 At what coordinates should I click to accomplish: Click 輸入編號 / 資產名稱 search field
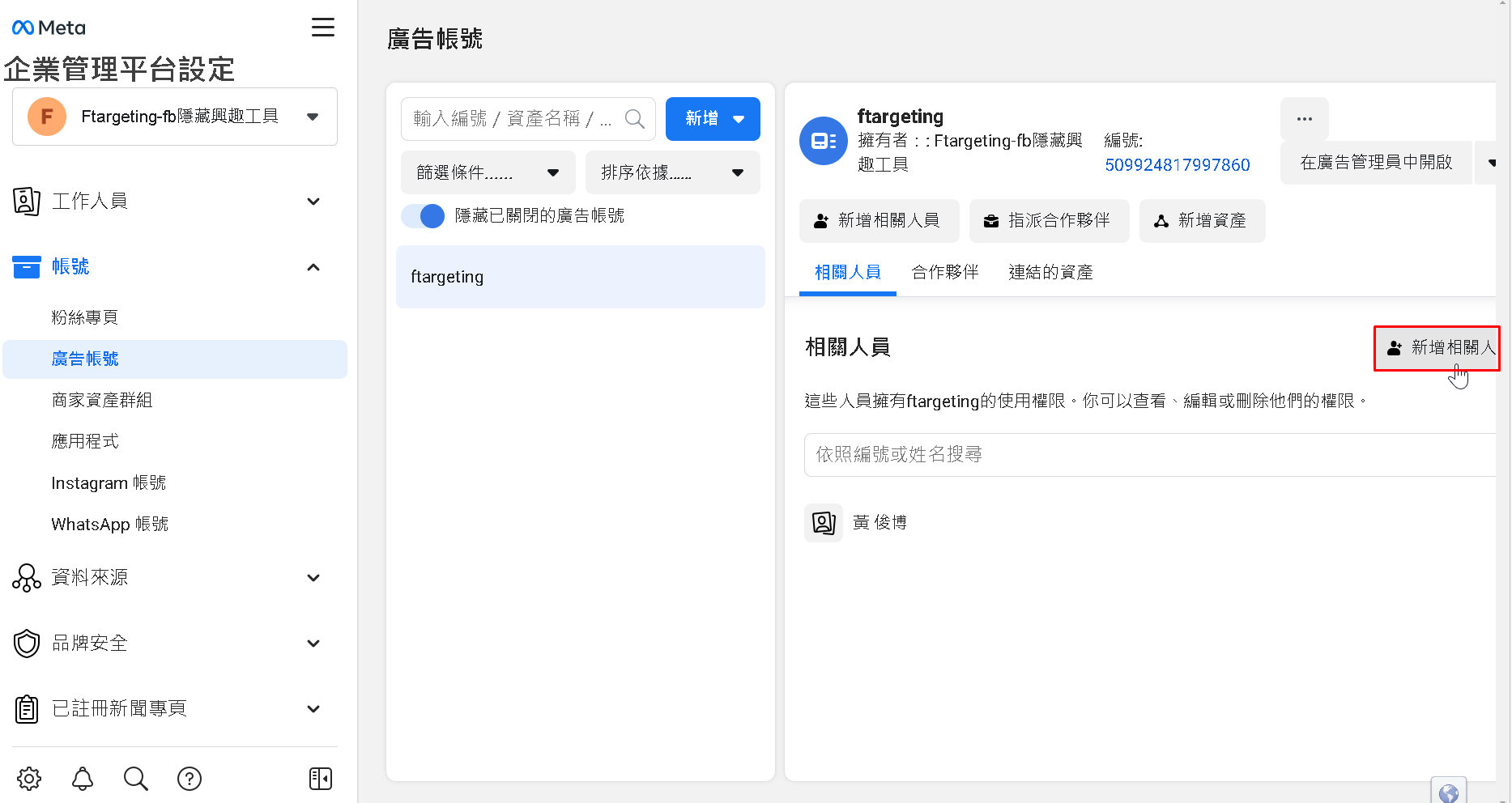528,119
